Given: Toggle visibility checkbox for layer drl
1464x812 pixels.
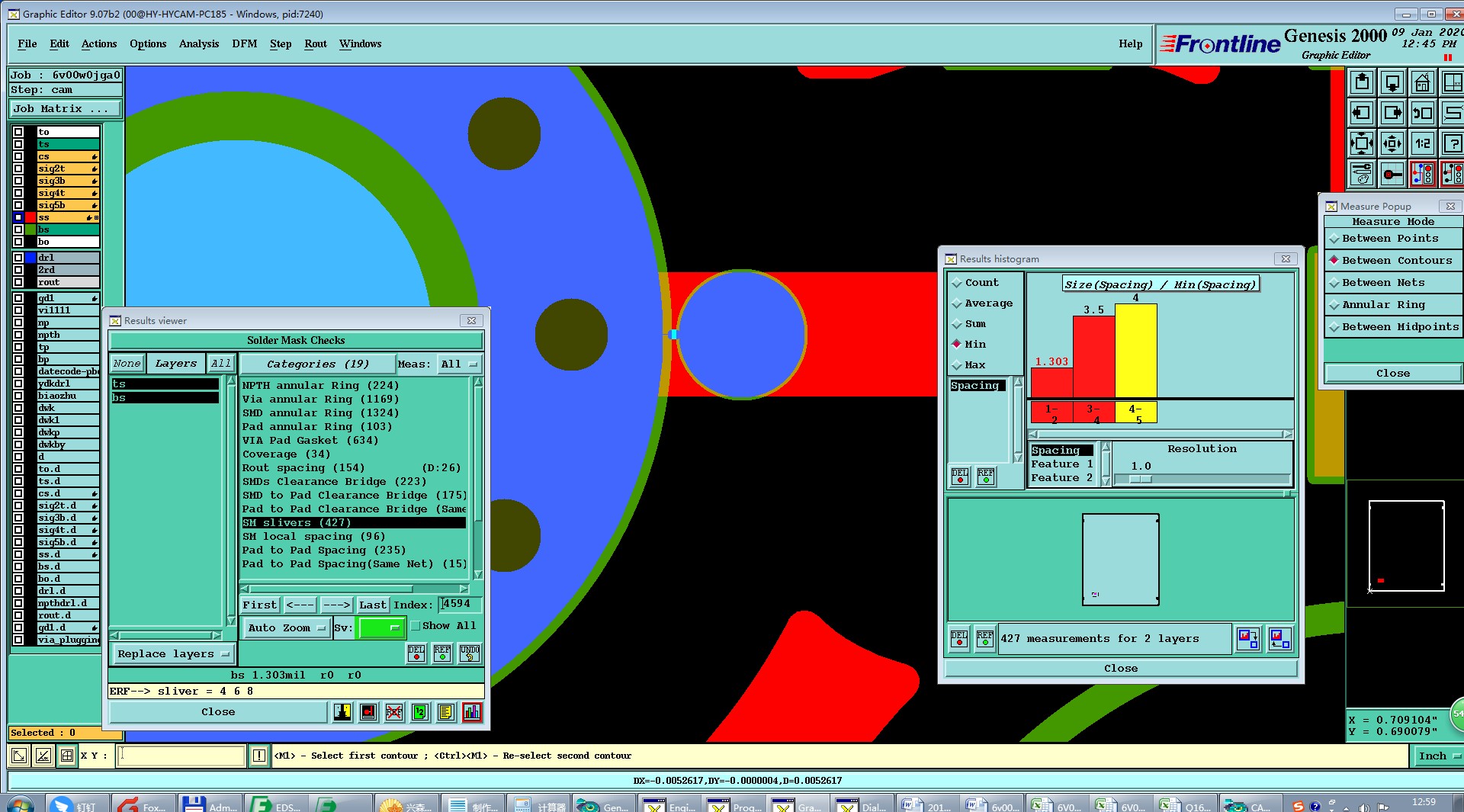Looking at the screenshot, I should [18, 258].
